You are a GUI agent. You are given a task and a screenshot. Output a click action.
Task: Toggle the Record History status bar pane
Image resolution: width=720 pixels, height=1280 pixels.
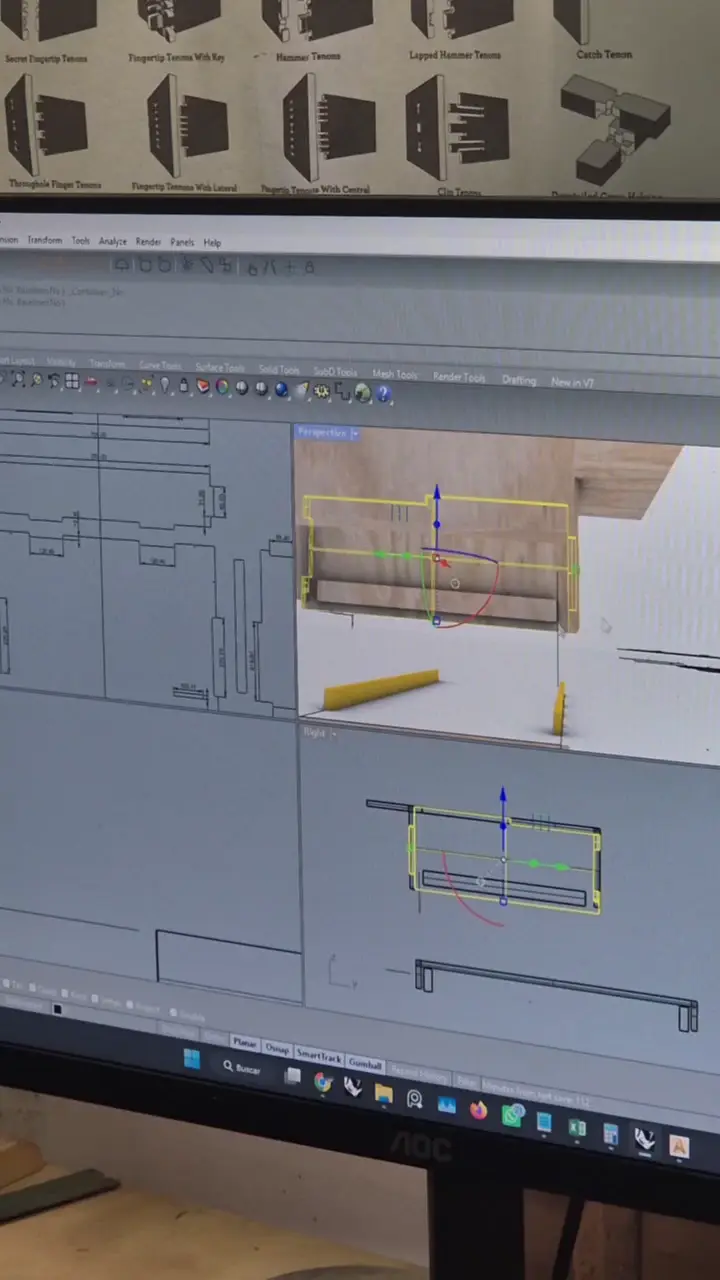tap(419, 1073)
